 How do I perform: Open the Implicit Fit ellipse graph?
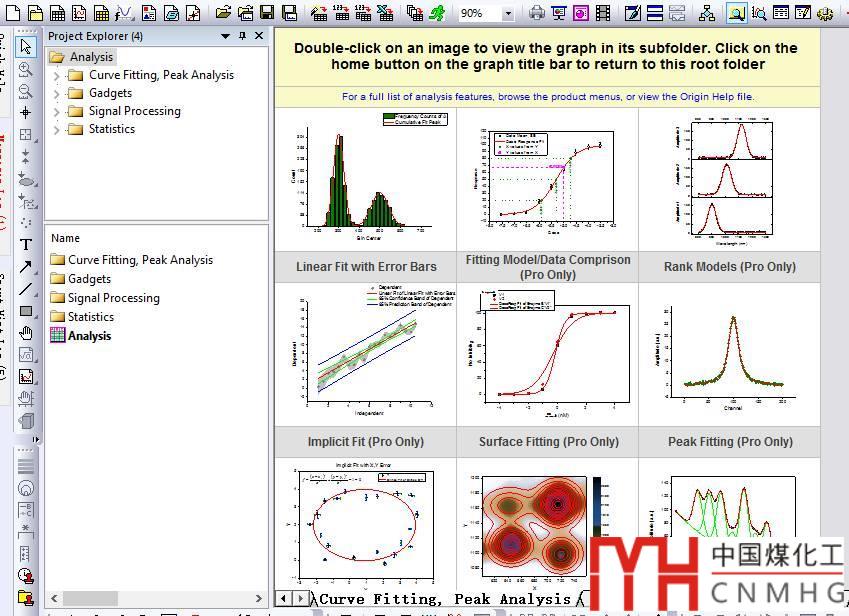[365, 523]
